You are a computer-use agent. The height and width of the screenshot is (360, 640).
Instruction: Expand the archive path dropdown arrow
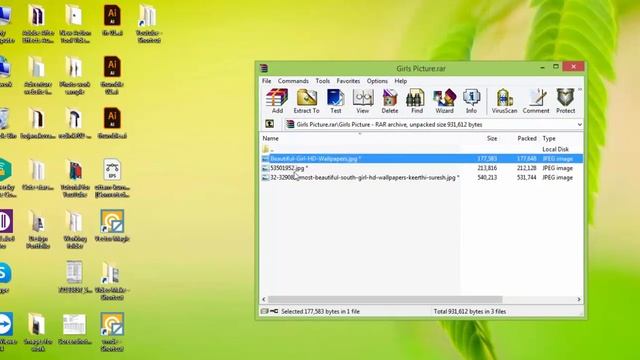(x=579, y=124)
